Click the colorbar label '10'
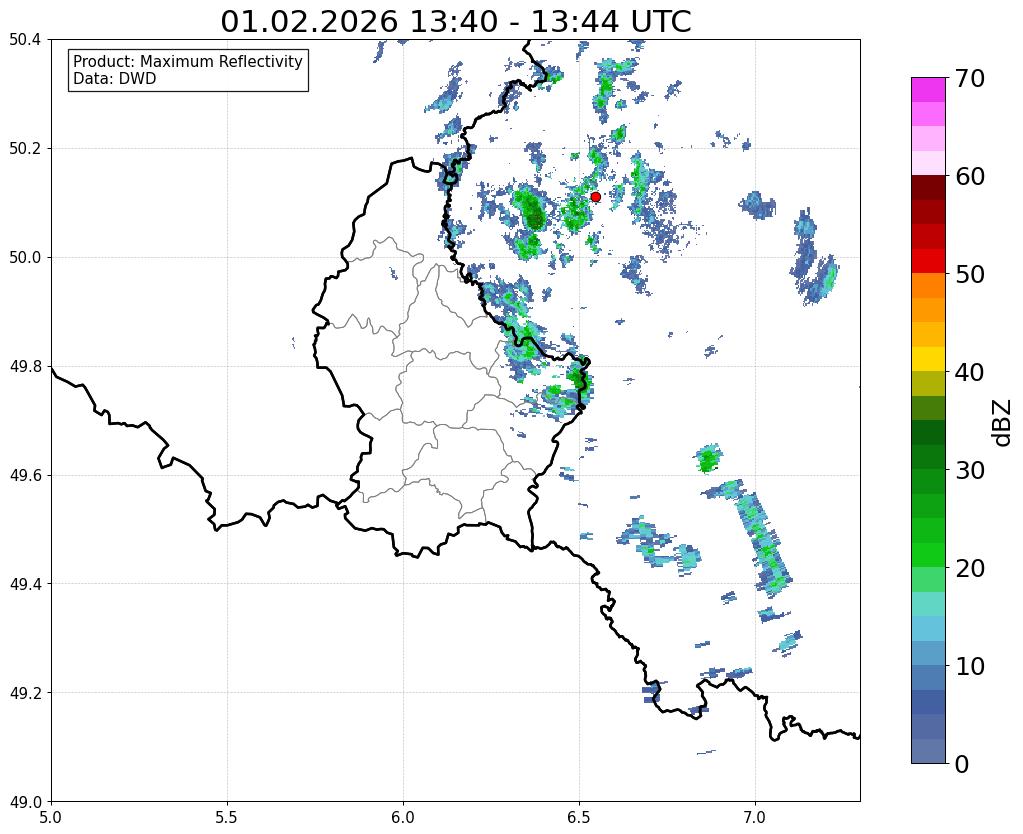The width and height of the screenshot is (1023, 834). pos(970,666)
